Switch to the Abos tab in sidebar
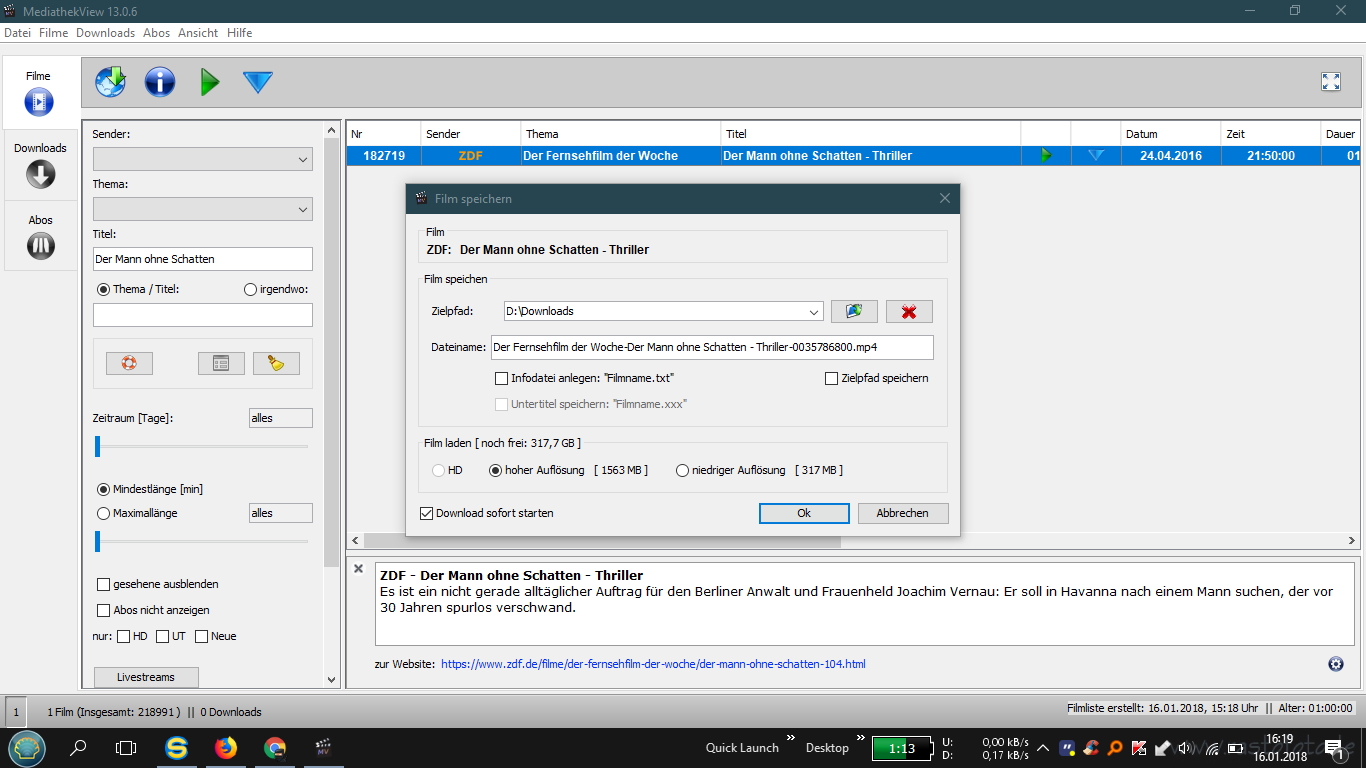This screenshot has width=1366, height=768. click(41, 236)
